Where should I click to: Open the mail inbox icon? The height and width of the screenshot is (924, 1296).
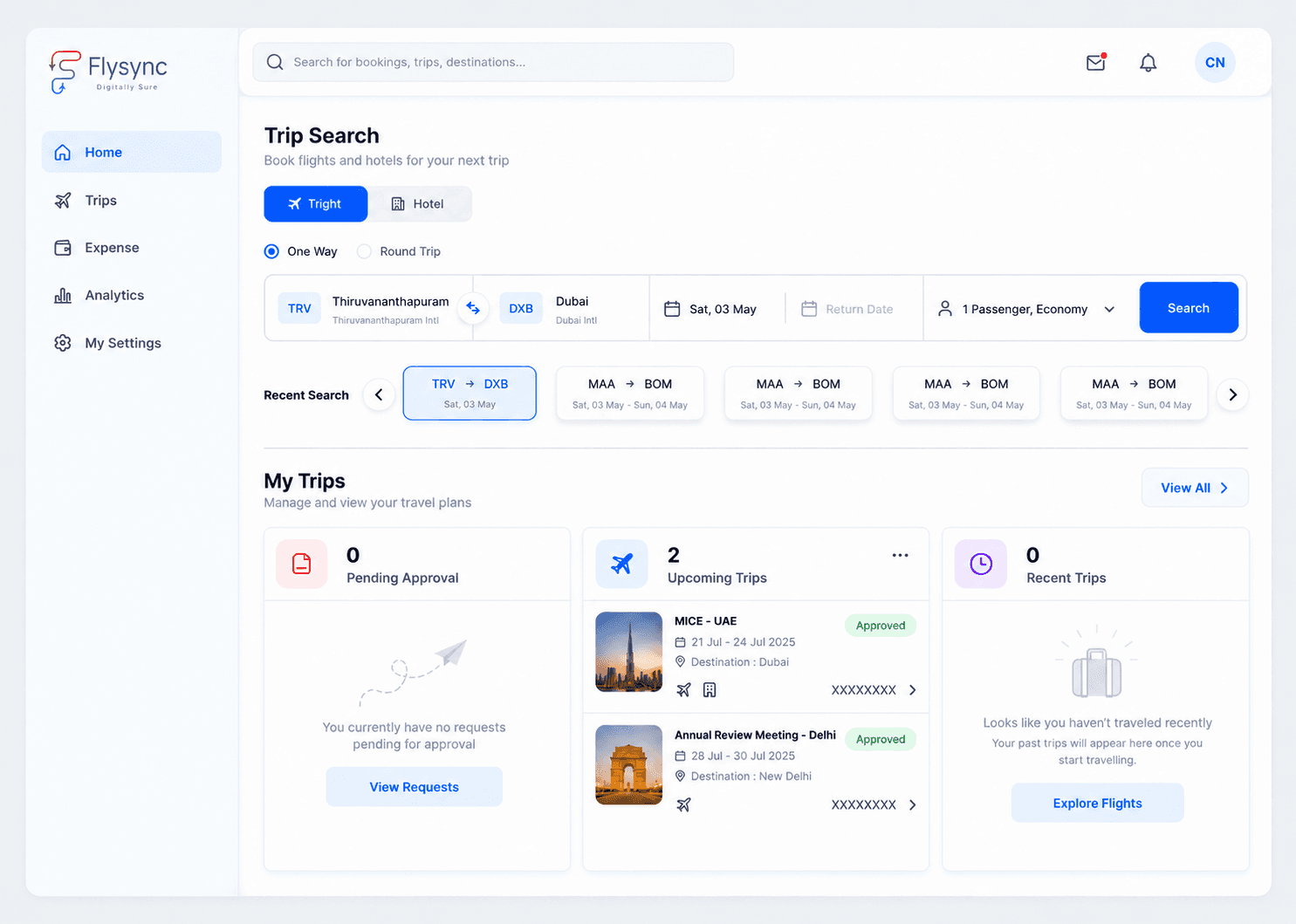[1096, 62]
